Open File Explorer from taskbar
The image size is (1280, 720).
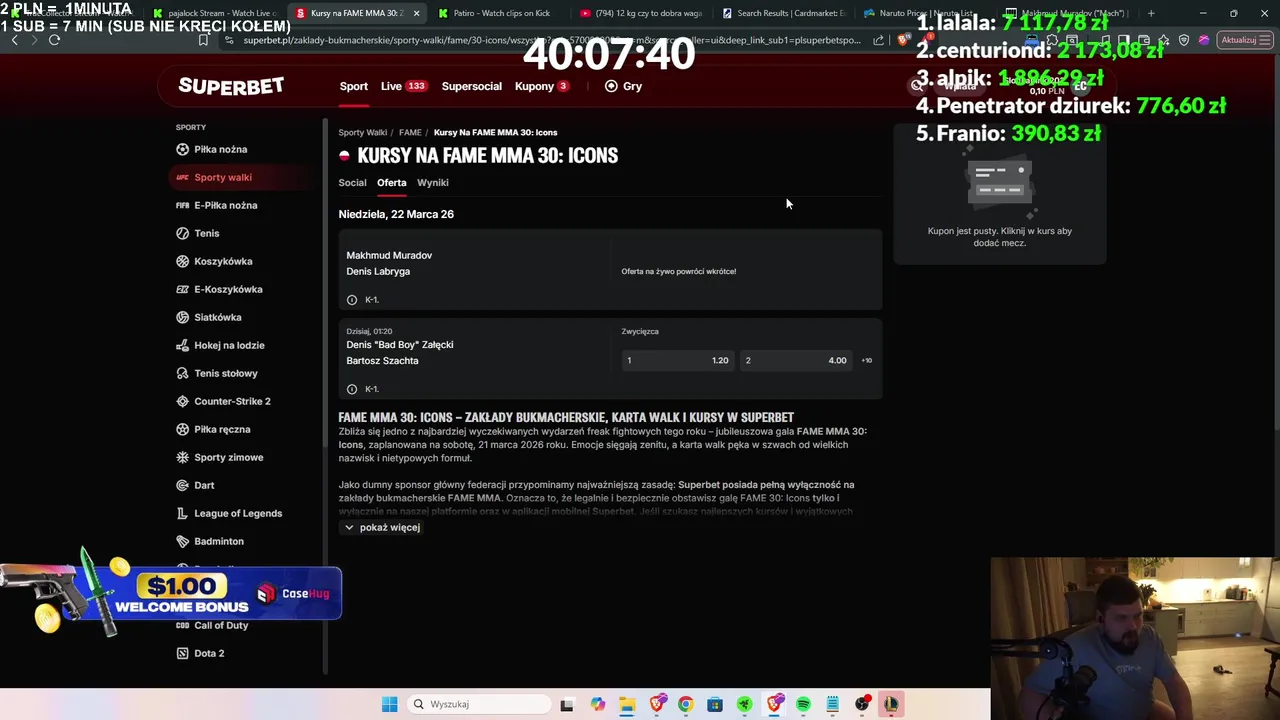click(x=627, y=704)
